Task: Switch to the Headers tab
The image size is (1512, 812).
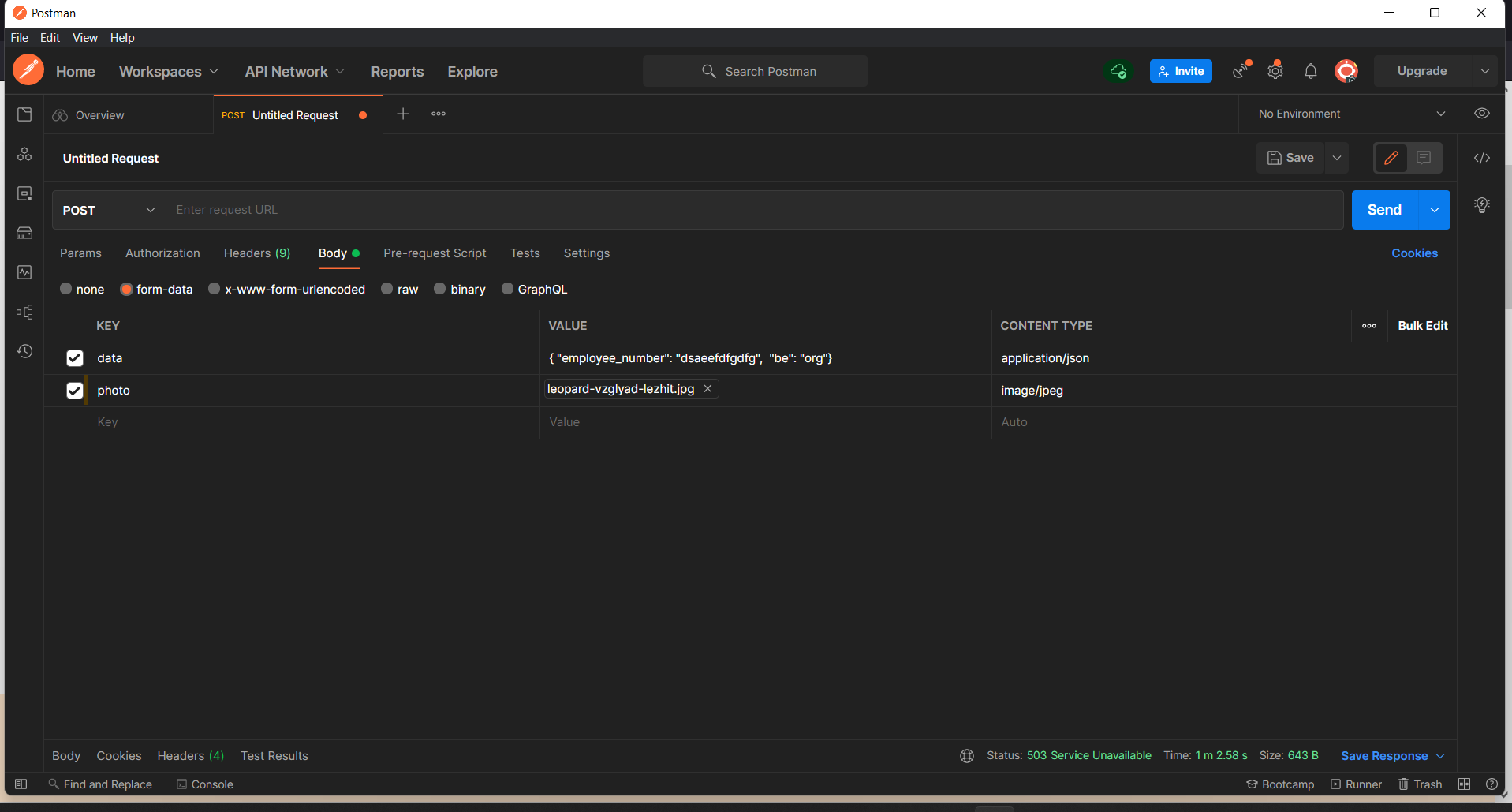Action: coord(256,253)
